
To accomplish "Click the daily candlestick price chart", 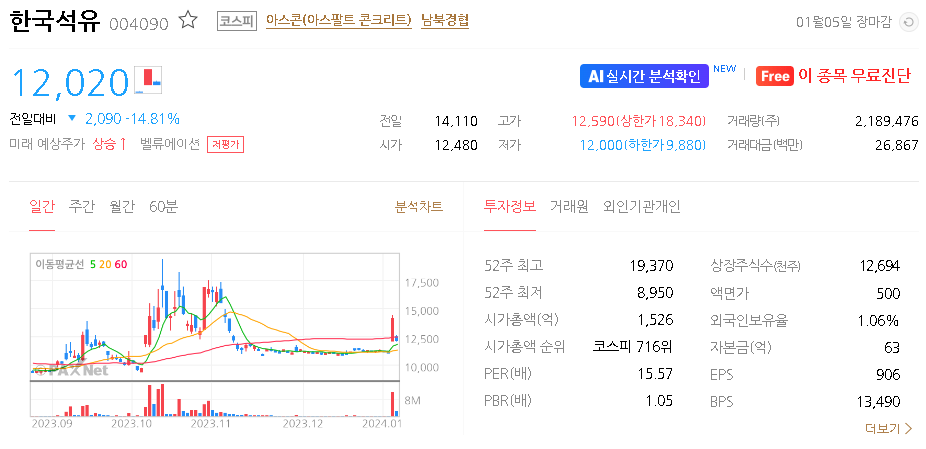I will pyautogui.click(x=215, y=317).
